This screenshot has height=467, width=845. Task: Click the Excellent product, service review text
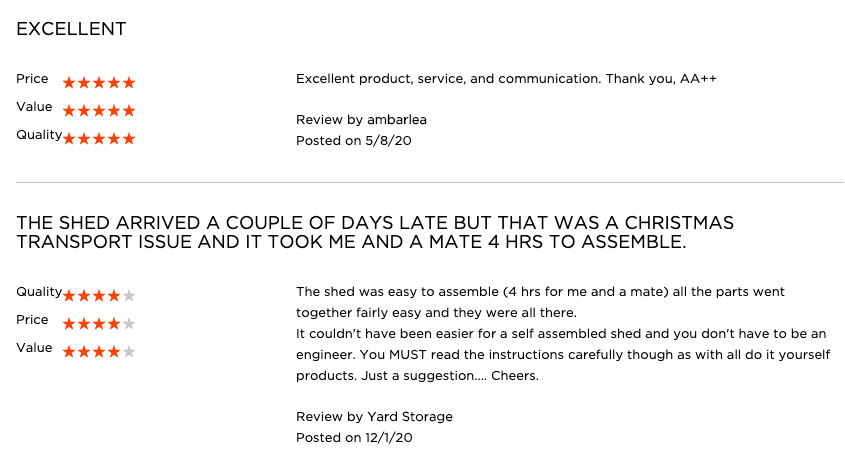pos(506,78)
